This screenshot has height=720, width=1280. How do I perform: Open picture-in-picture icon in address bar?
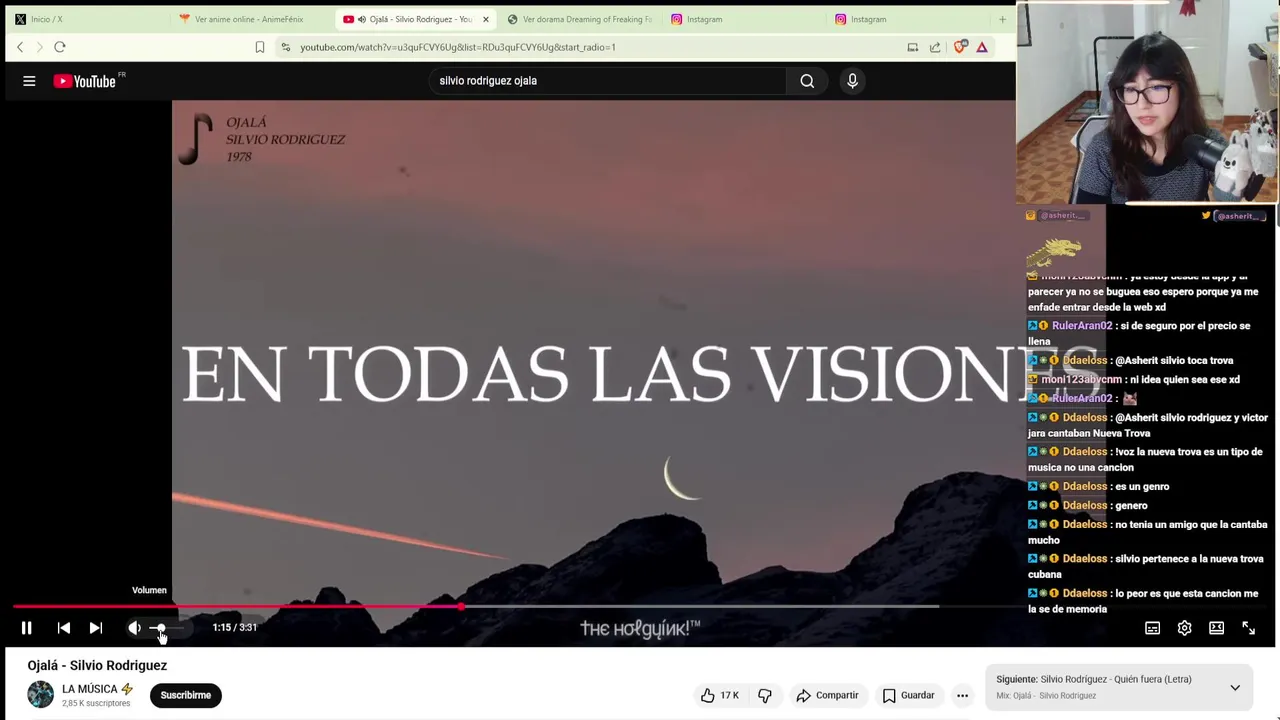pyautogui.click(x=913, y=47)
